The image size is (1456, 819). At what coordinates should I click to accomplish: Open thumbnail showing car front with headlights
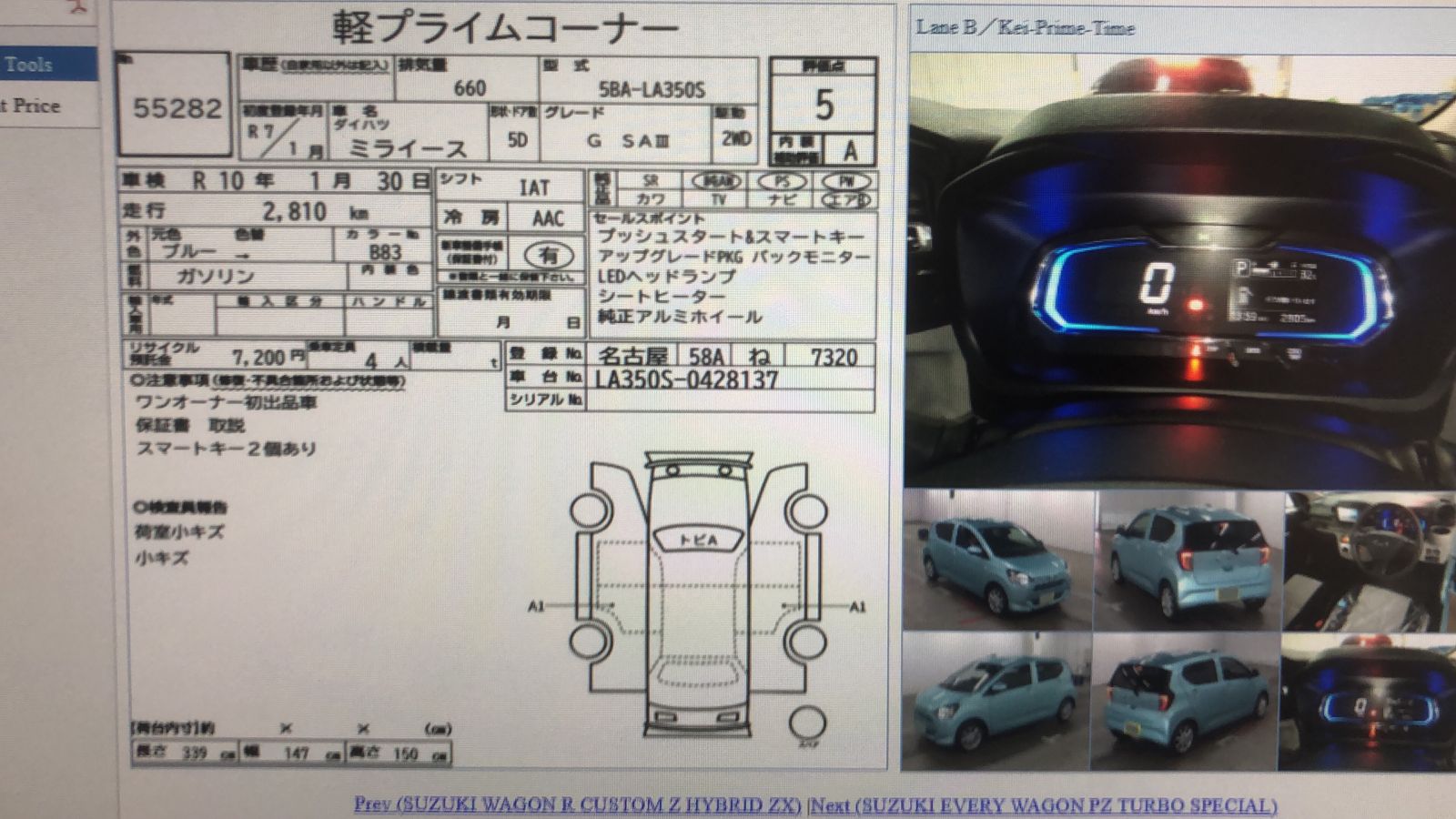[998, 561]
